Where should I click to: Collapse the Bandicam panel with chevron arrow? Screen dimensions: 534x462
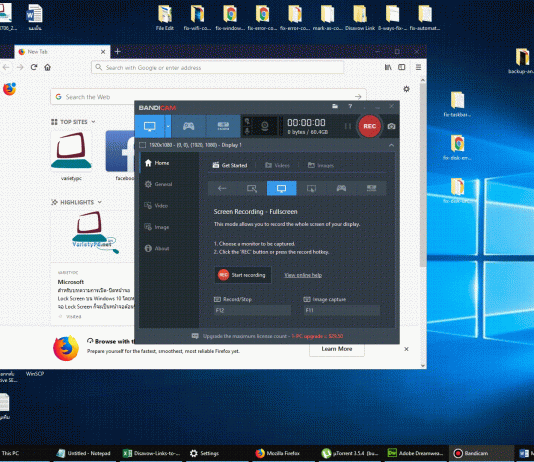[391, 145]
